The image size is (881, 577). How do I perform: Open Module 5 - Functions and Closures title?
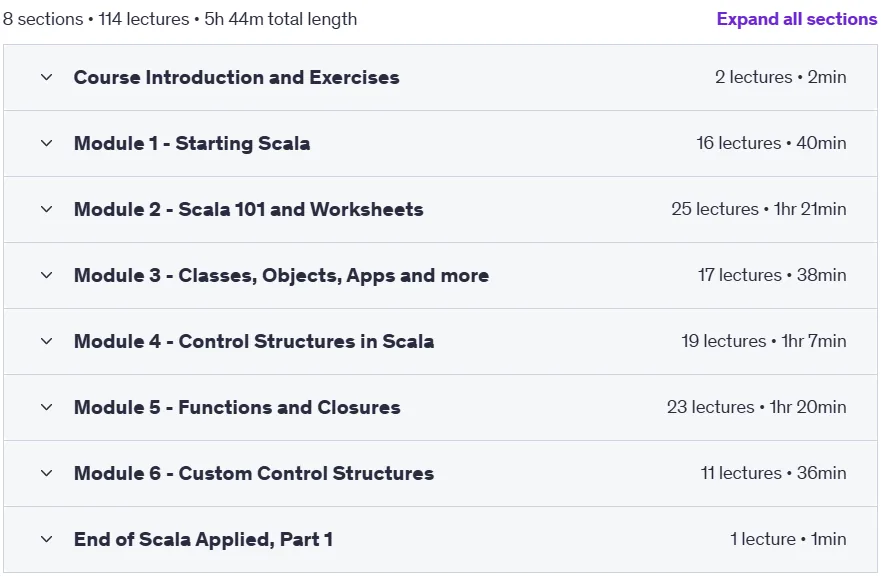click(237, 407)
